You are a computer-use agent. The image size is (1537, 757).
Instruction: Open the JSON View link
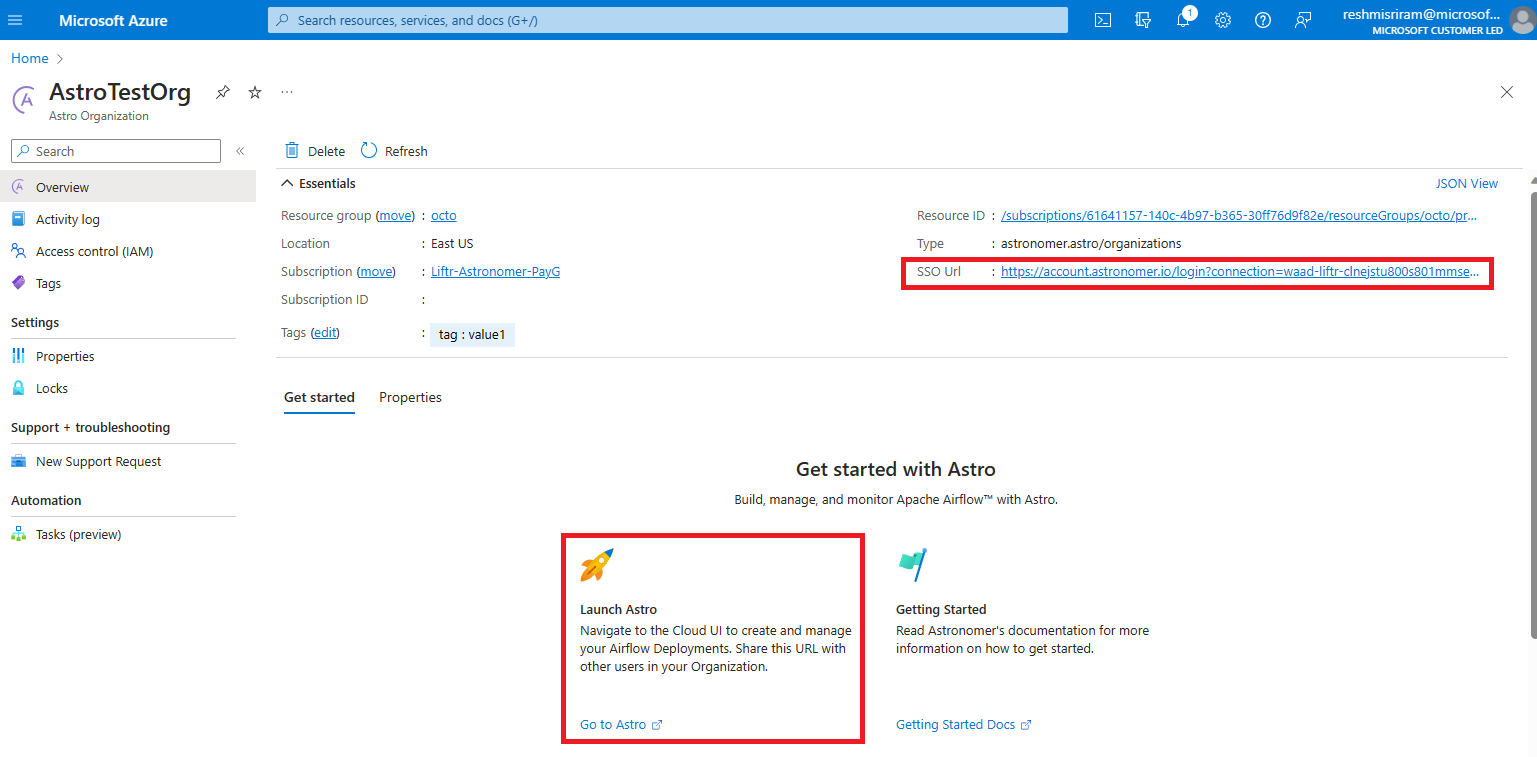[1466, 183]
